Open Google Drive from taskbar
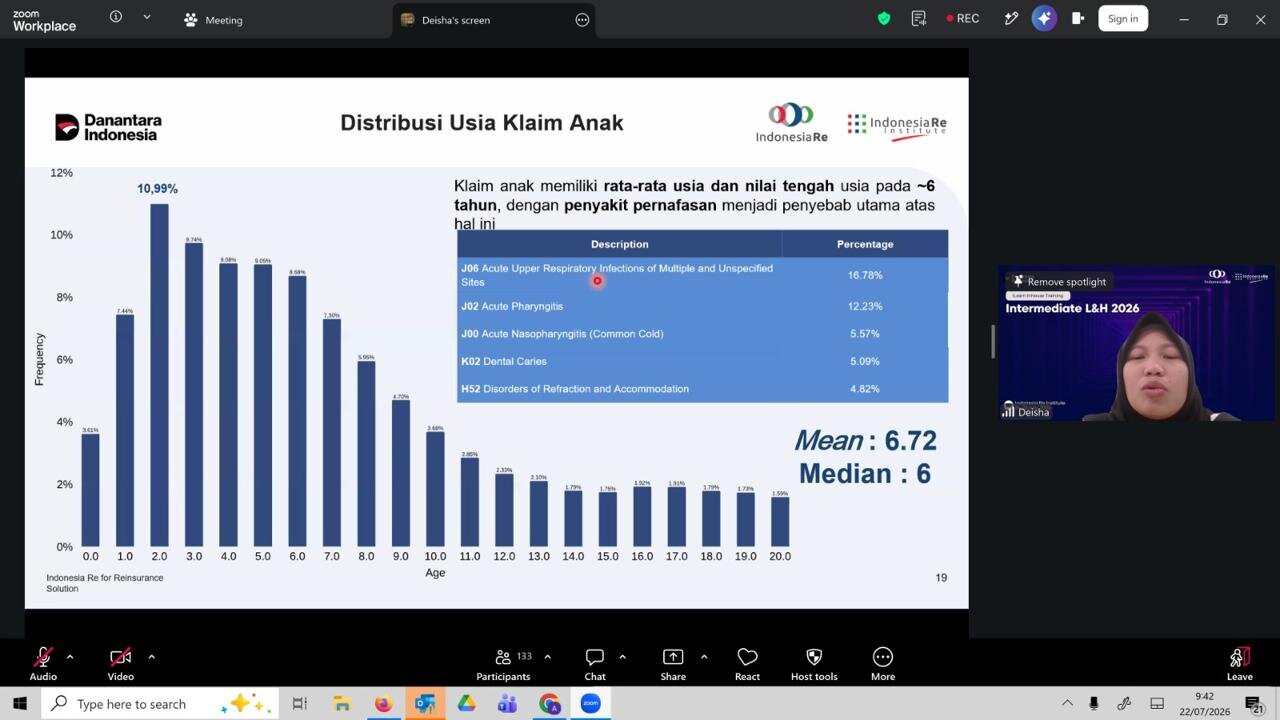This screenshot has width=1280, height=720. tap(466, 704)
